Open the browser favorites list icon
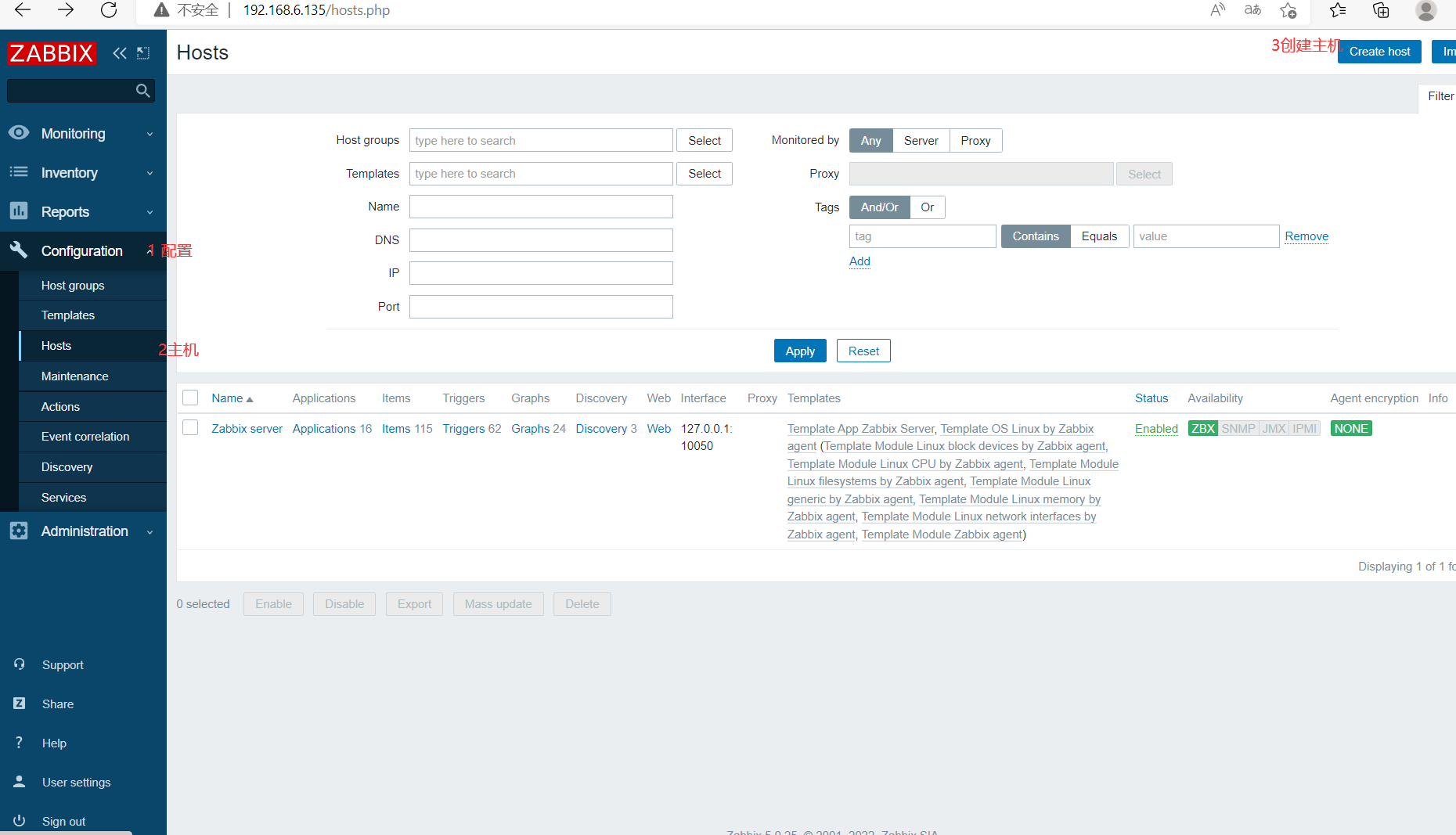 pyautogui.click(x=1338, y=10)
